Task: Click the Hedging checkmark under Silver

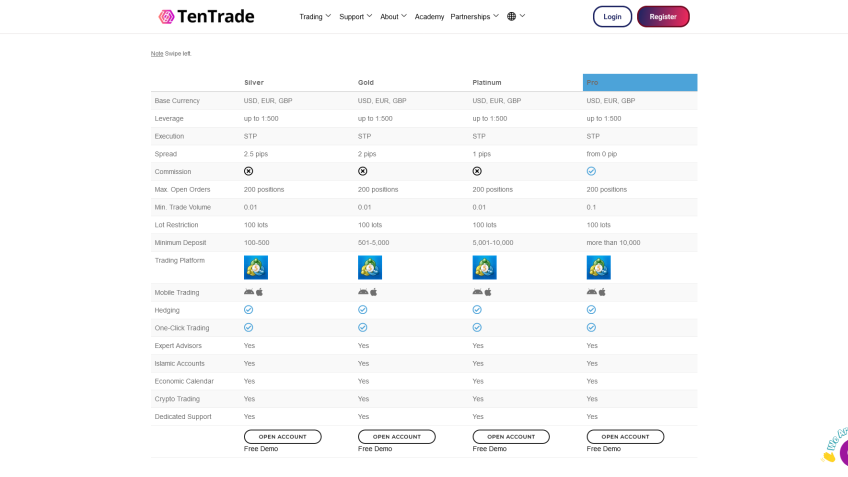Action: point(248,310)
